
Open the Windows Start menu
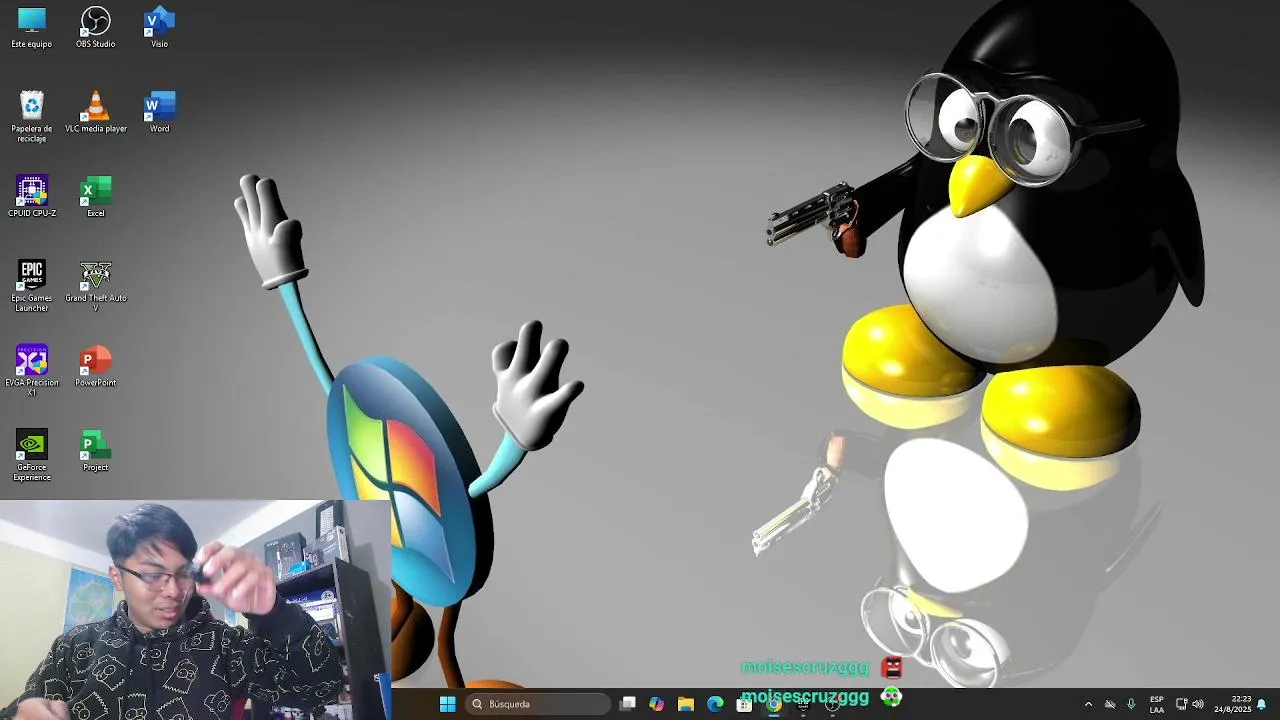click(x=448, y=704)
